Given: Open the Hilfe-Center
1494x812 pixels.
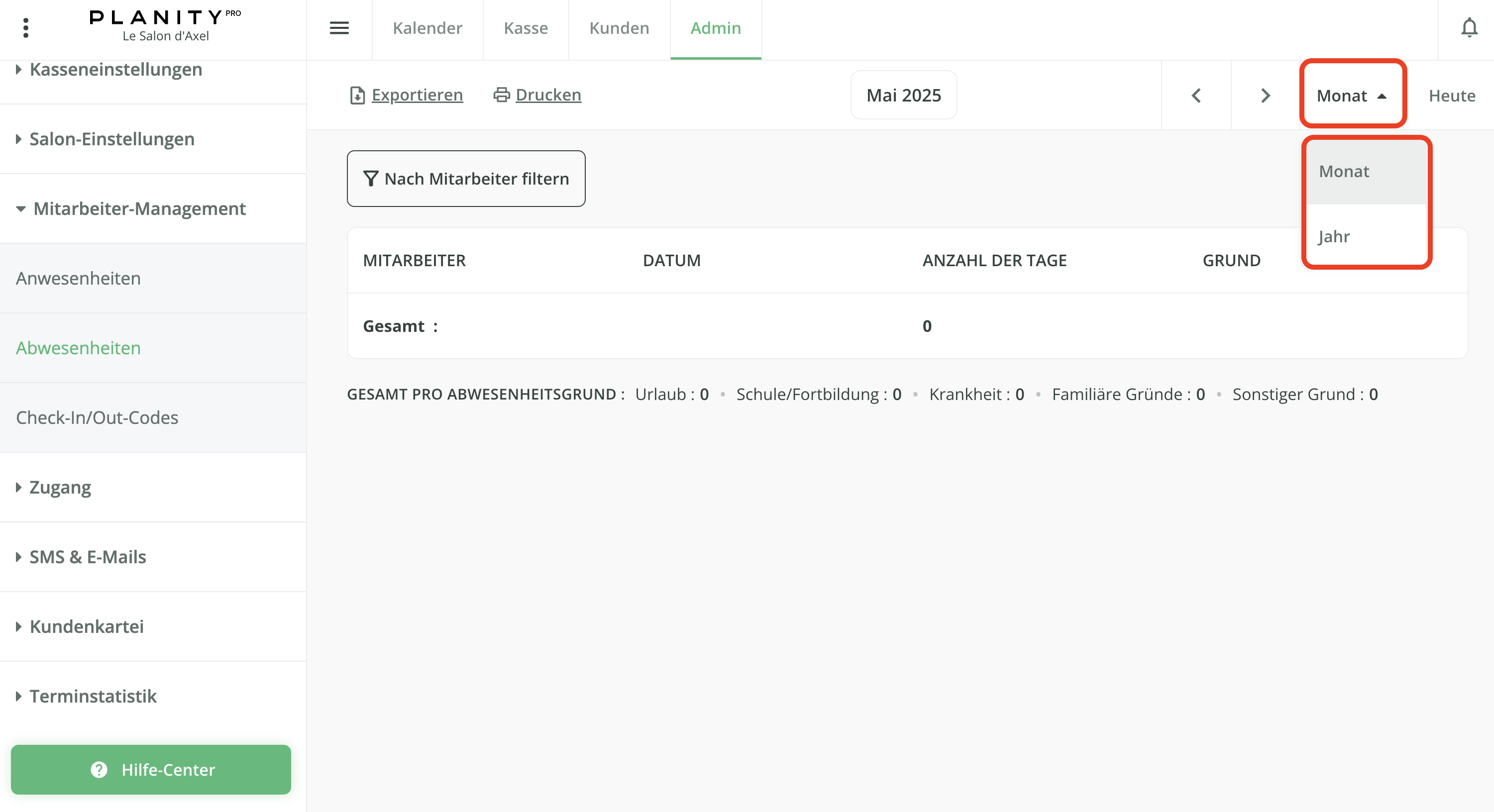Looking at the screenshot, I should click(x=152, y=770).
